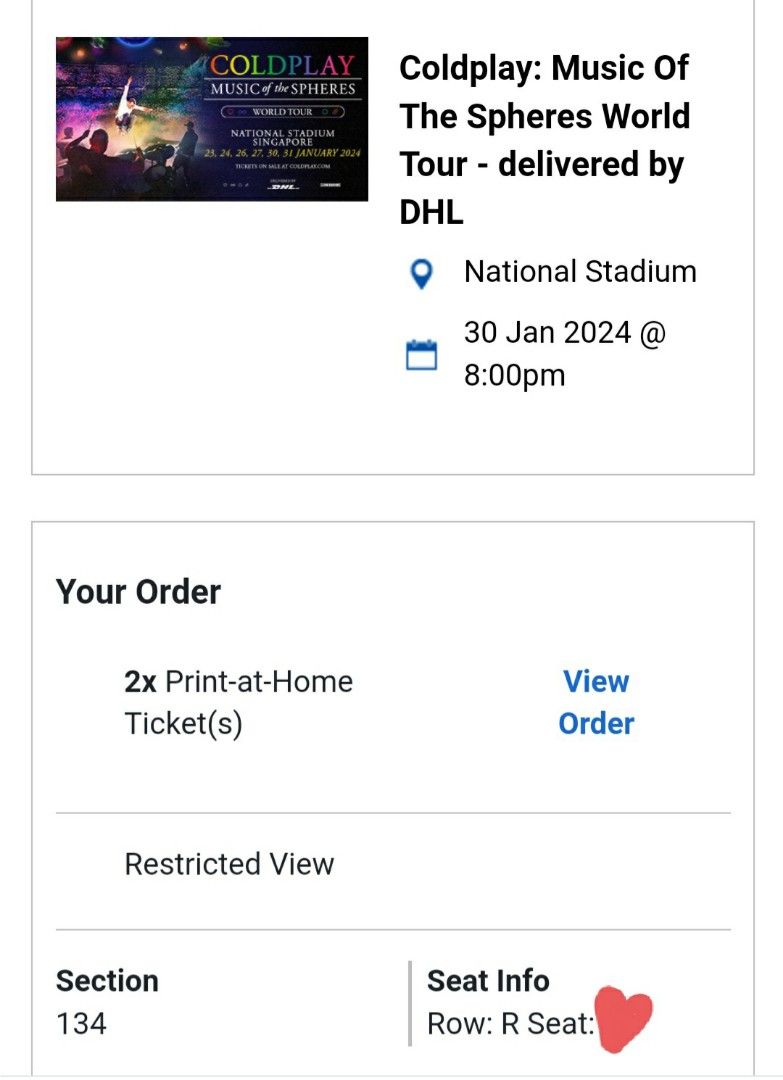
Task: Click the location pin icon
Action: (423, 274)
